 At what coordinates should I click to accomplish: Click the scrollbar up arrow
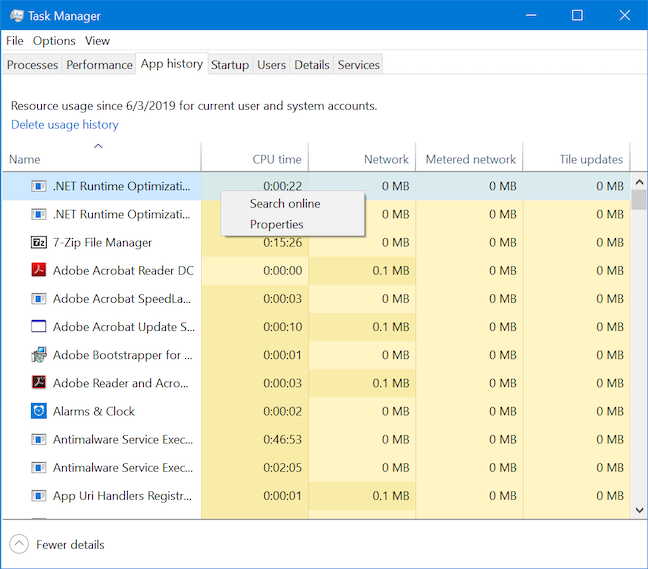(639, 182)
